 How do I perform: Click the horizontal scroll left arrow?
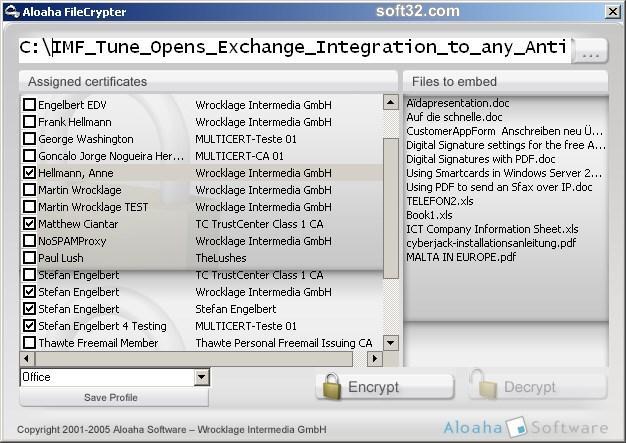[x=26, y=358]
